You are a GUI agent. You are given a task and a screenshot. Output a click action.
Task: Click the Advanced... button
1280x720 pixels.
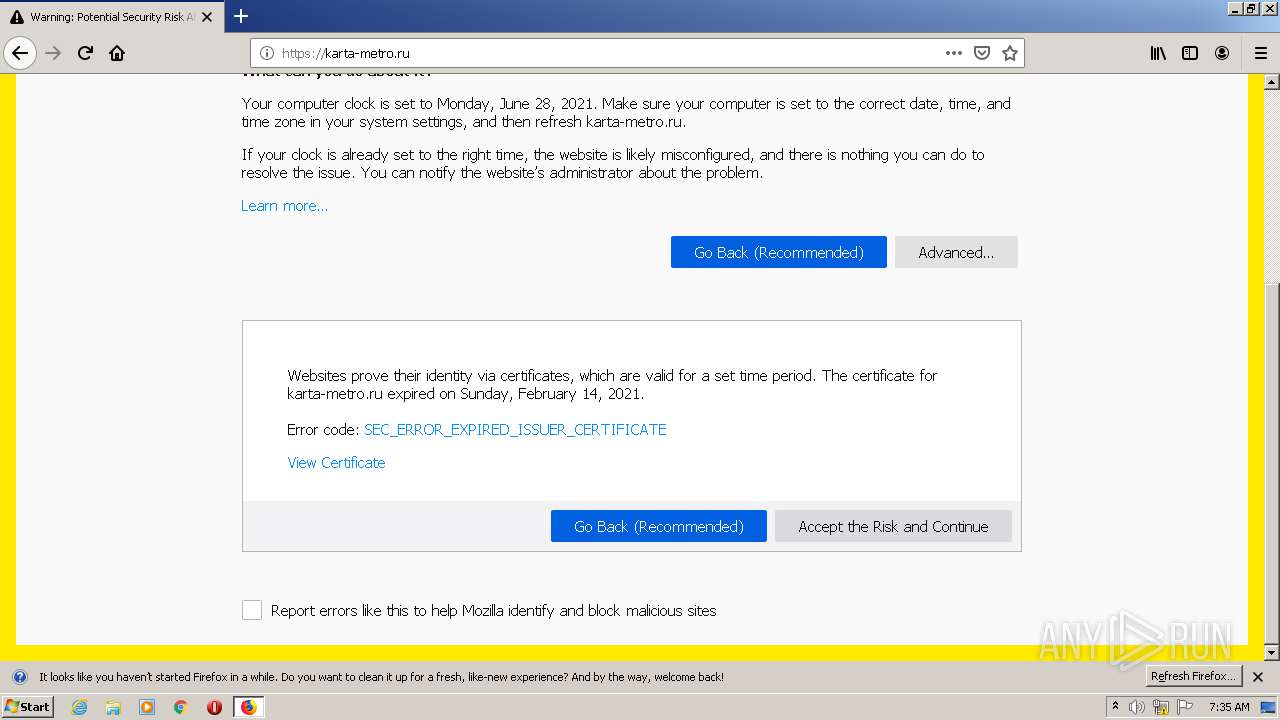(956, 252)
